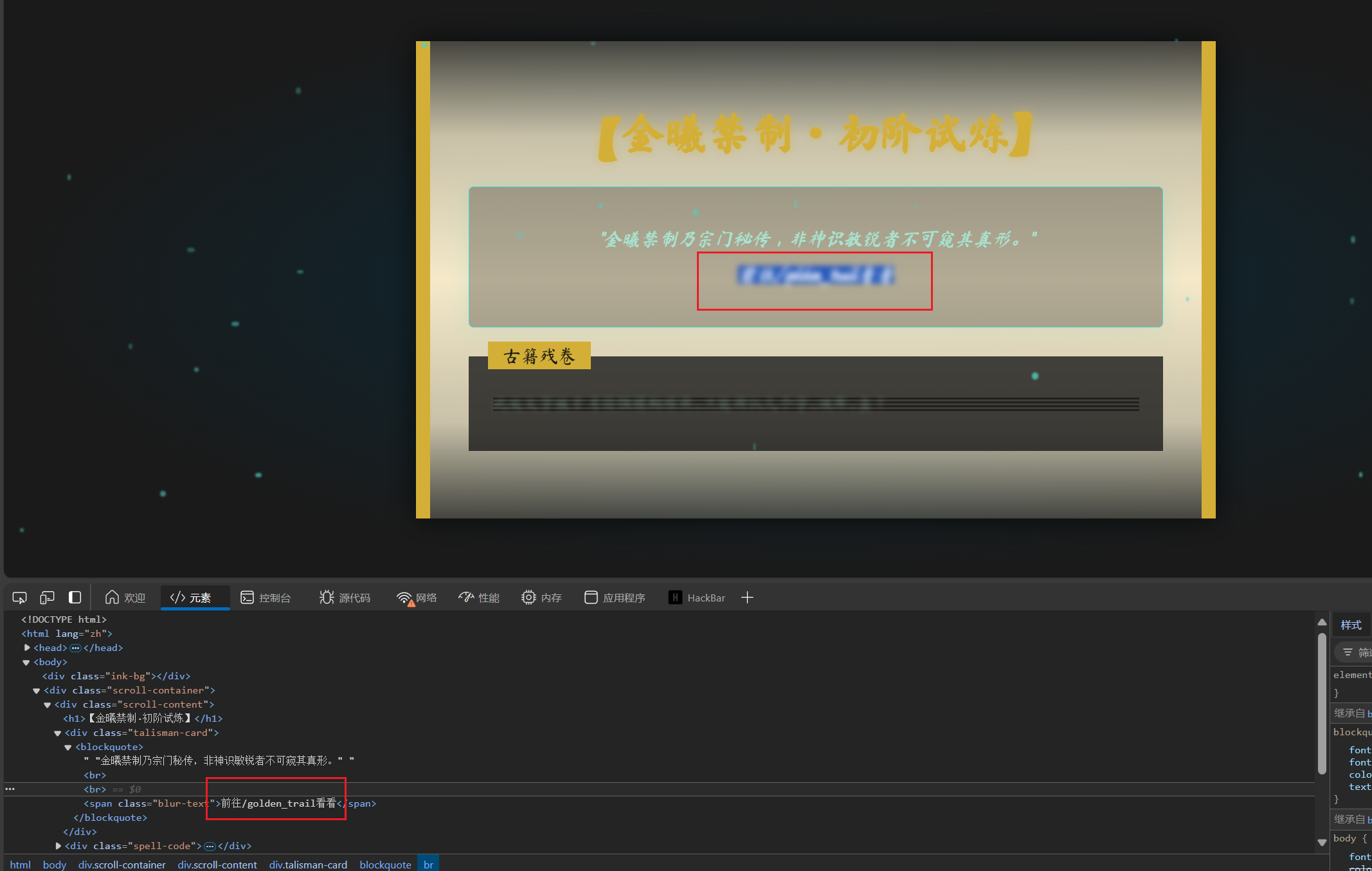Switch to the 控制台 console tab
The height and width of the screenshot is (871, 1372).
[x=266, y=598]
